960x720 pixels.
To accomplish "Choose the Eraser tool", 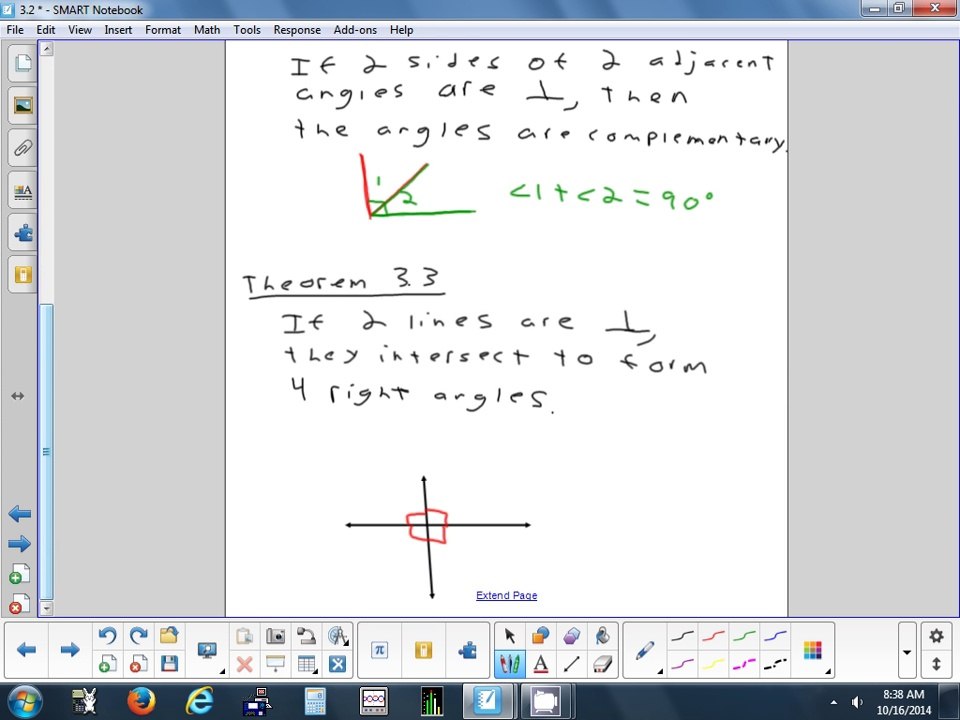I will [602, 664].
